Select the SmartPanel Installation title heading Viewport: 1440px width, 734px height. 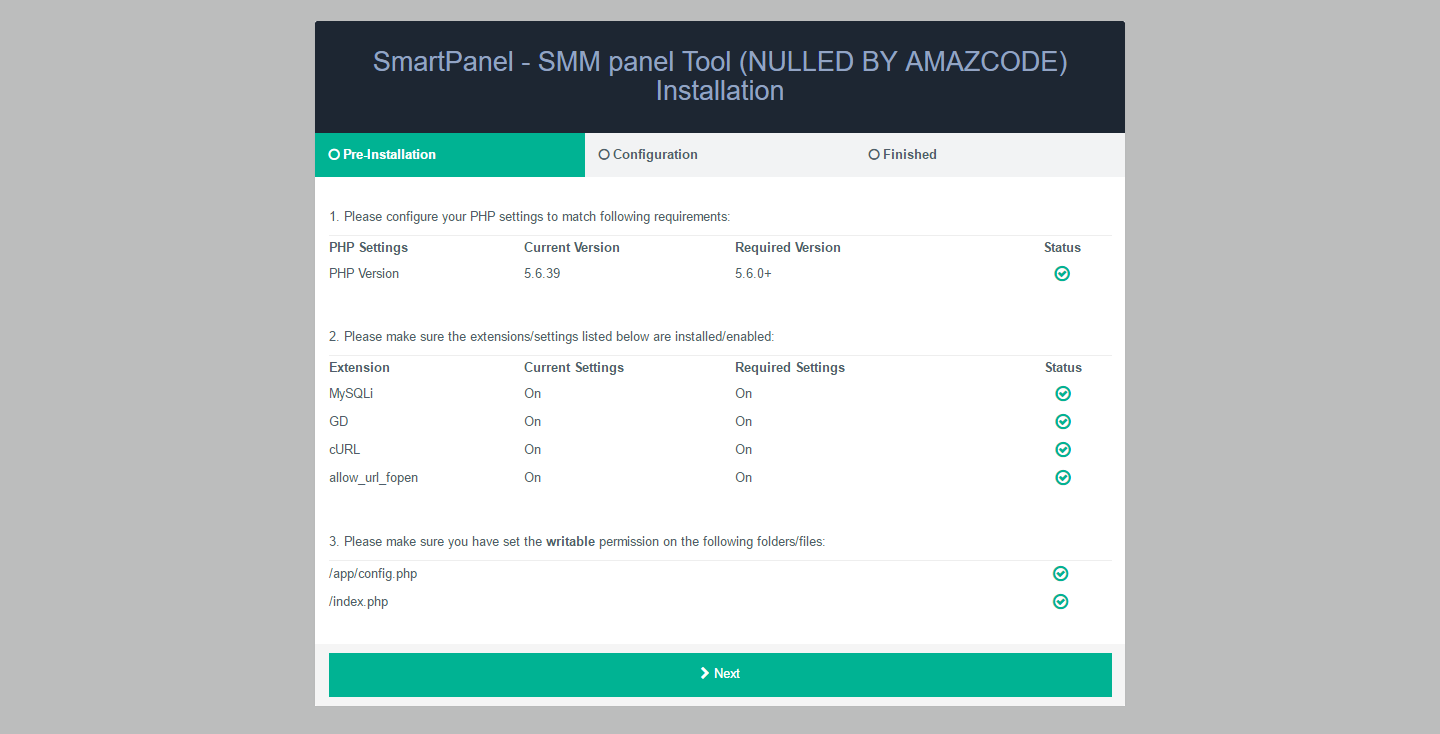coord(720,76)
